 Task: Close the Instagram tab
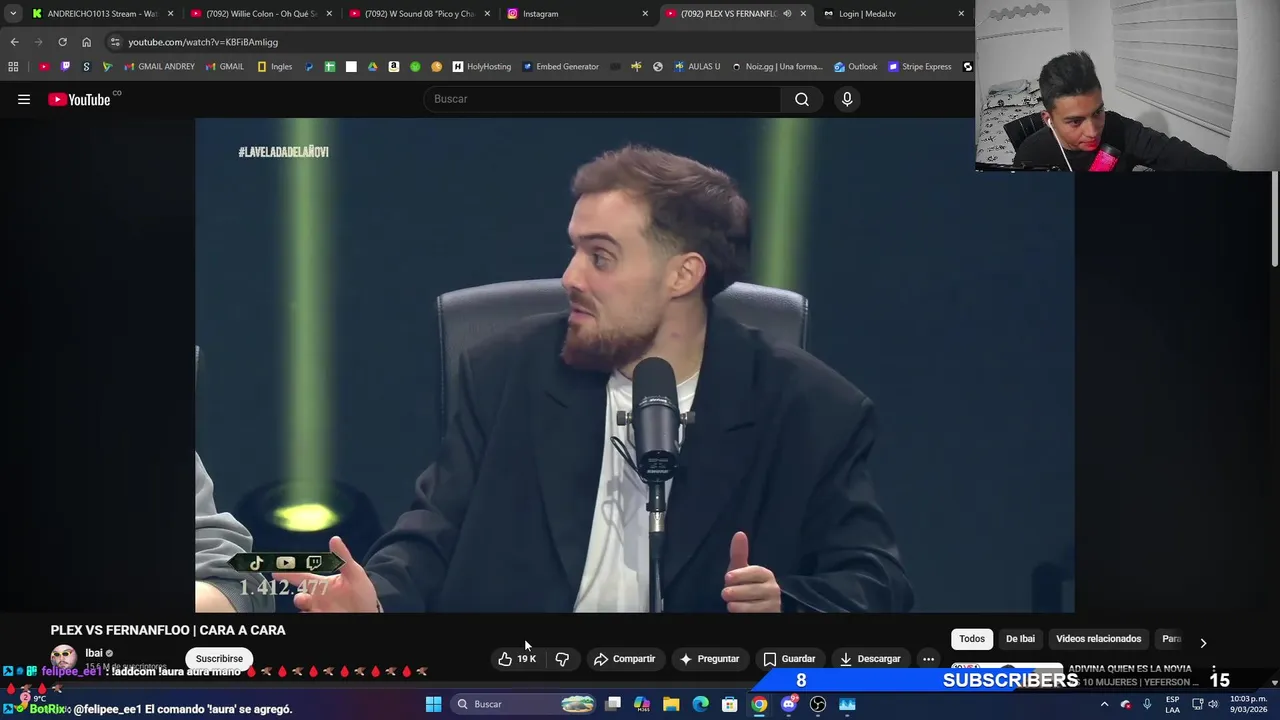coord(645,14)
